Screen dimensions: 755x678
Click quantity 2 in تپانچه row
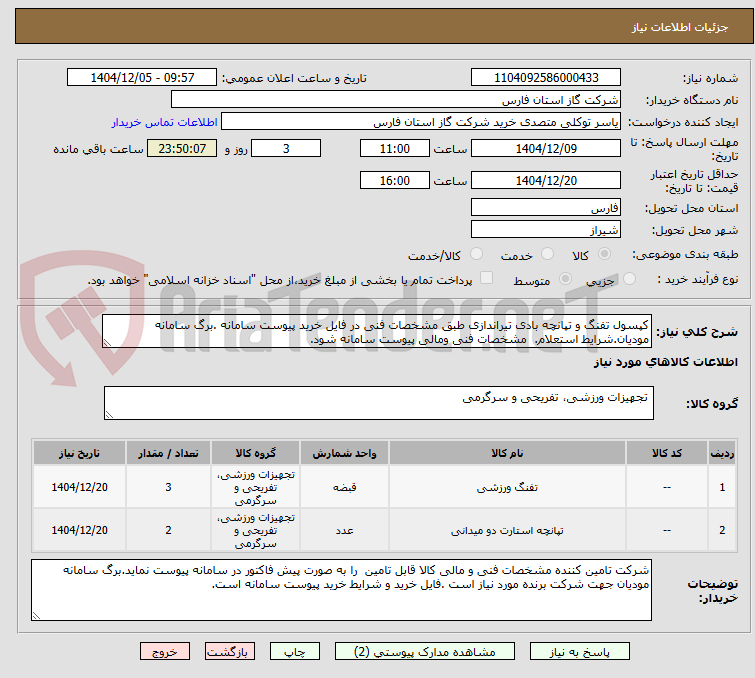pos(168,530)
